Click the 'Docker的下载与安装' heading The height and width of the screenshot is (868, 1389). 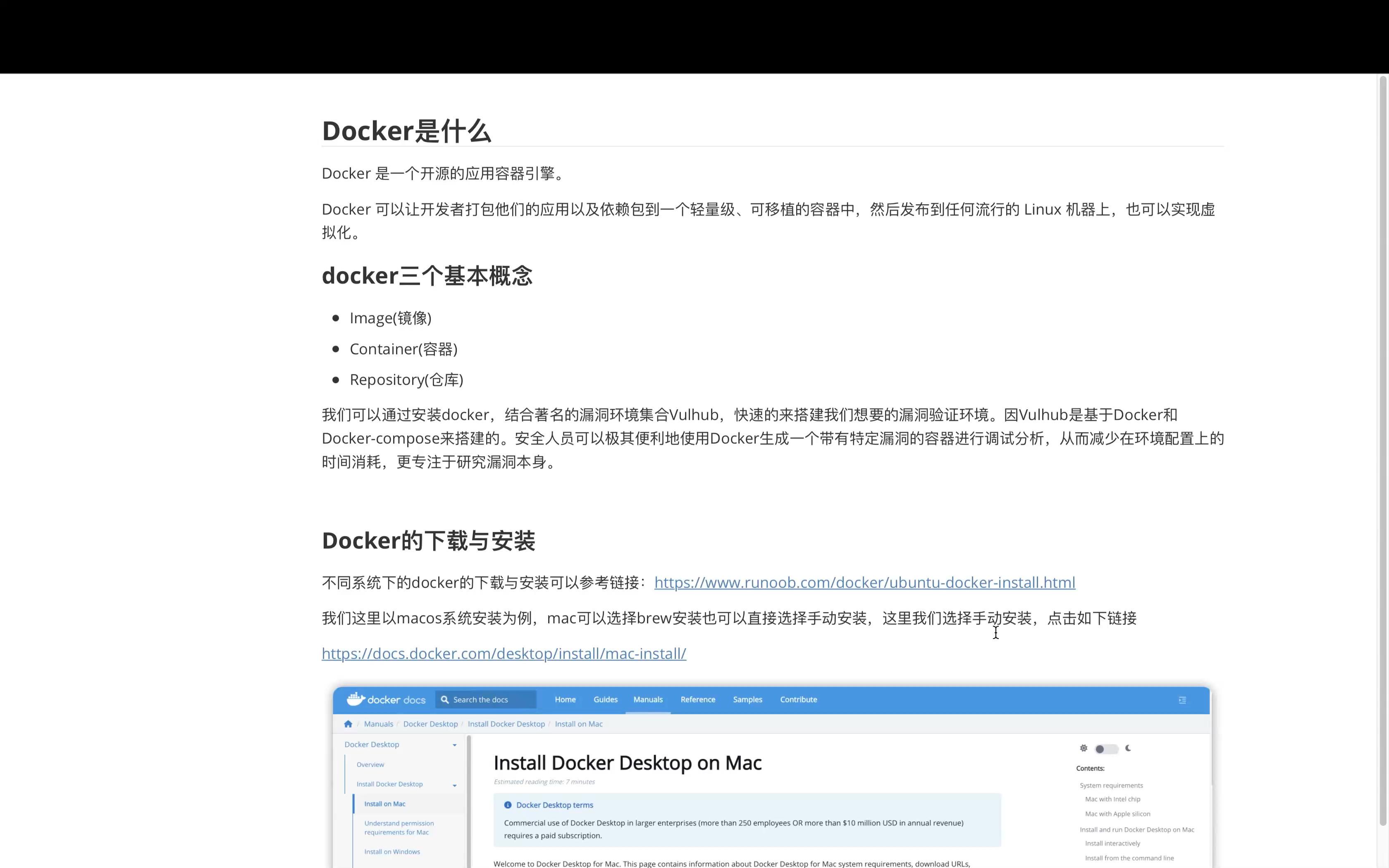(428, 540)
